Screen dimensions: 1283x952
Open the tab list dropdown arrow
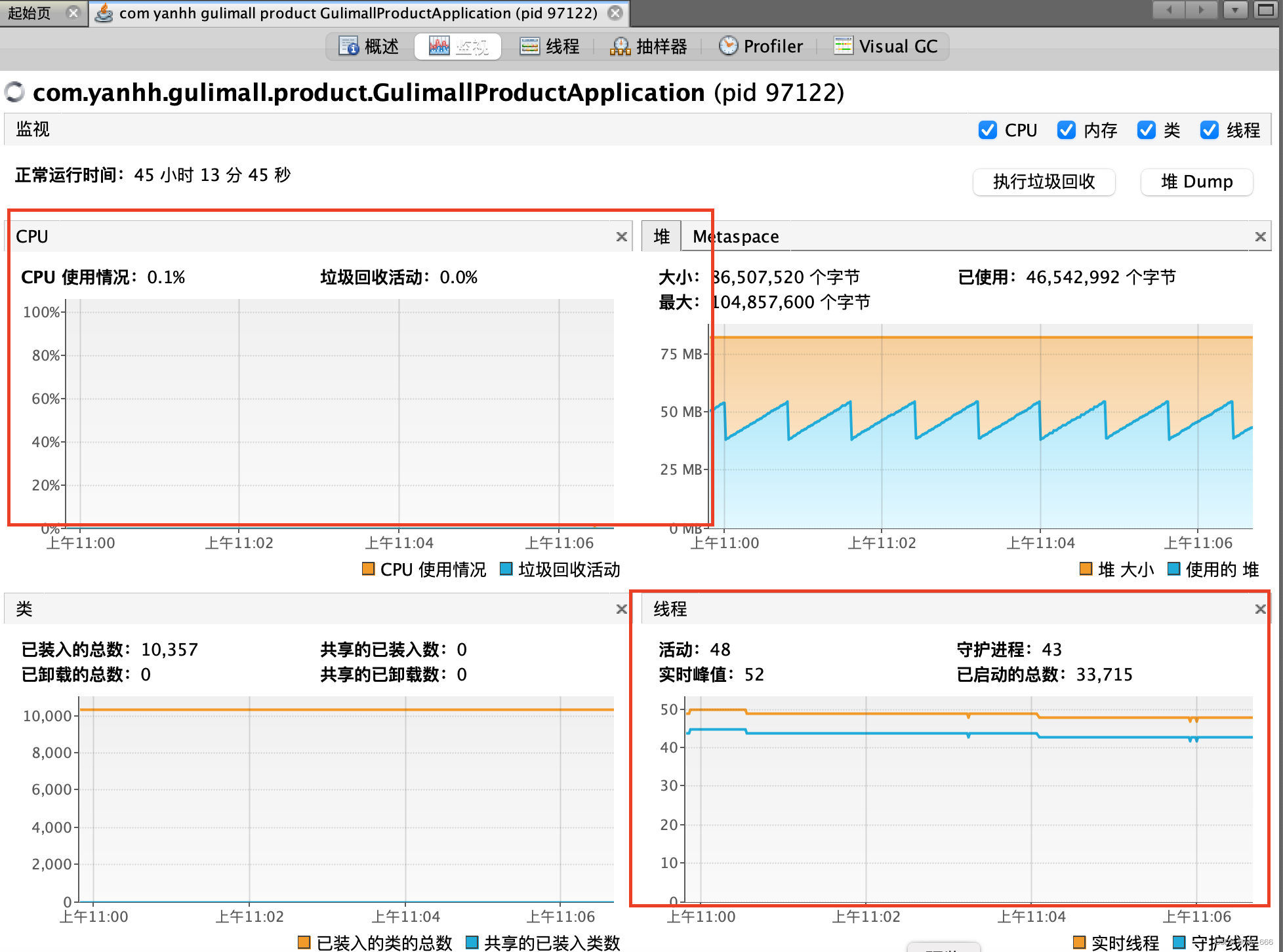tap(1235, 10)
